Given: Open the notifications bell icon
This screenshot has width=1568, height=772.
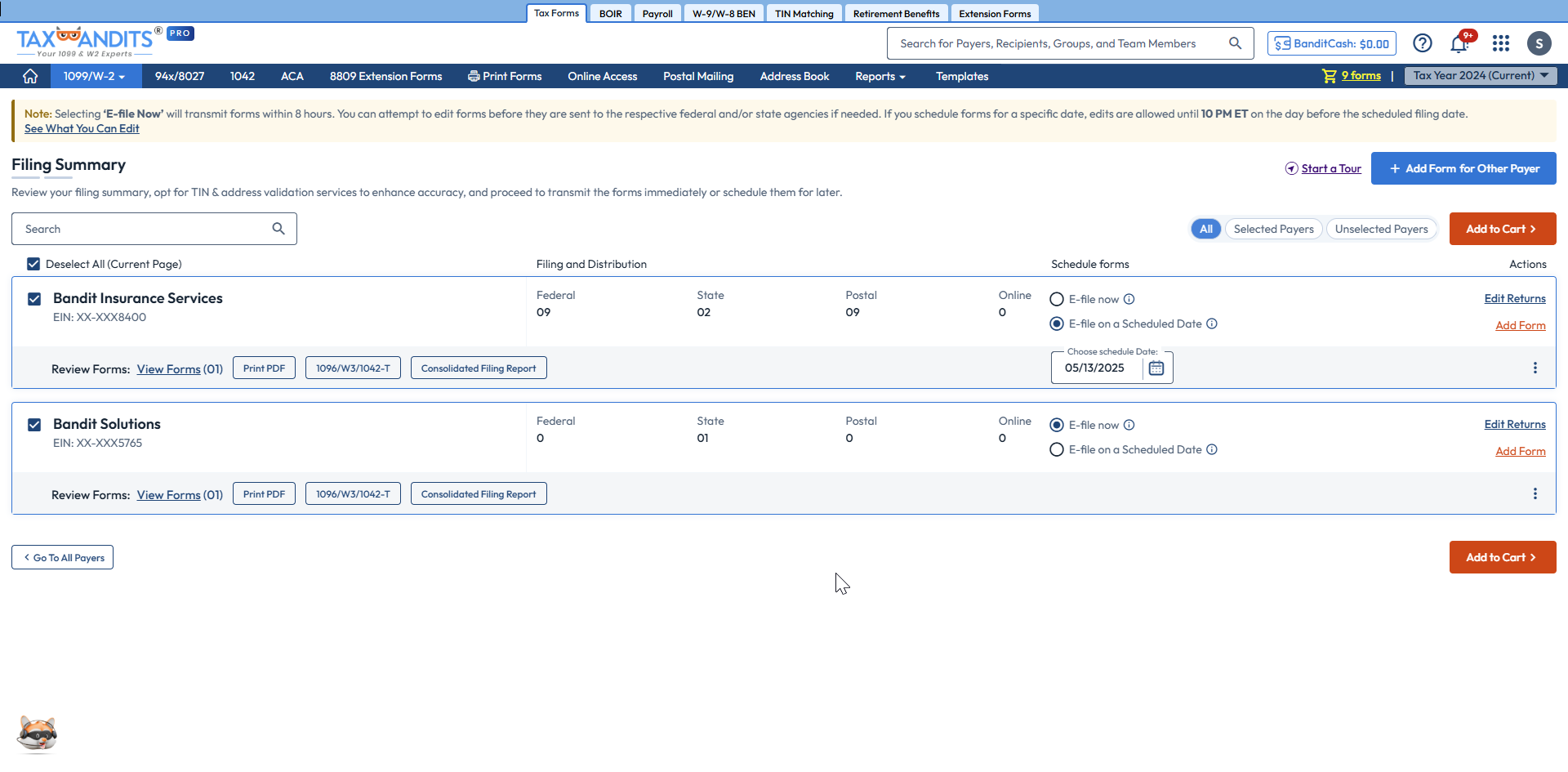Looking at the screenshot, I should pos(1460,43).
